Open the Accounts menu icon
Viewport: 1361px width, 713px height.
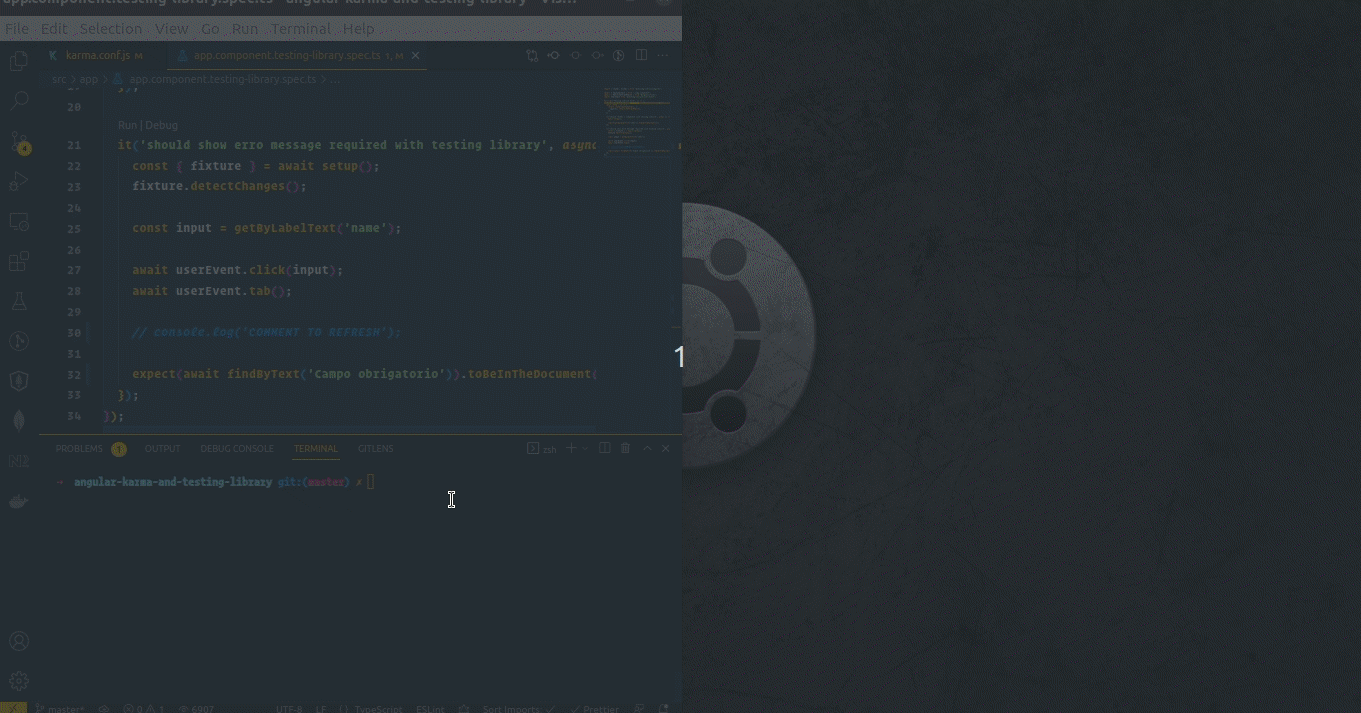(19, 641)
